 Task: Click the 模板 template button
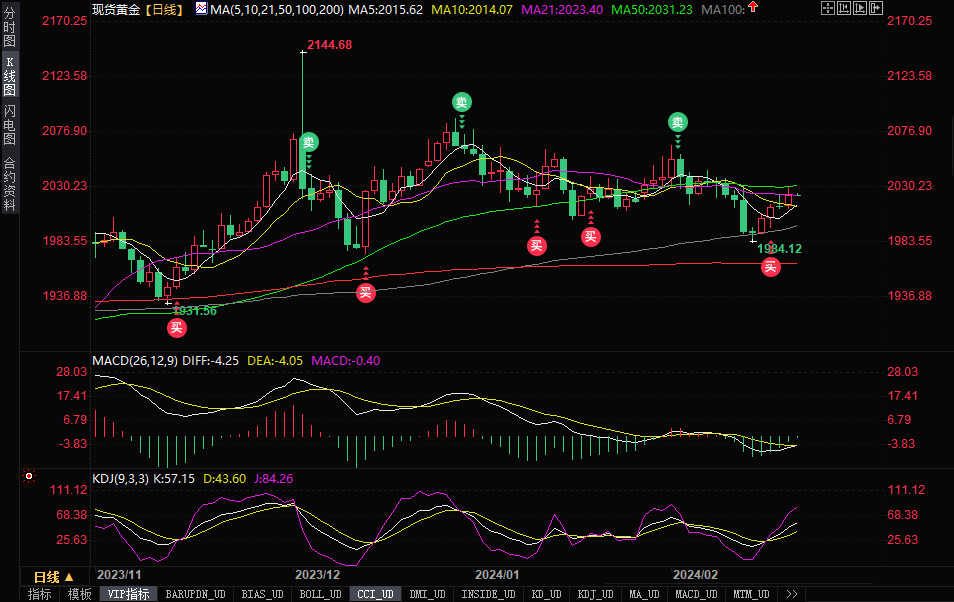click(x=80, y=594)
